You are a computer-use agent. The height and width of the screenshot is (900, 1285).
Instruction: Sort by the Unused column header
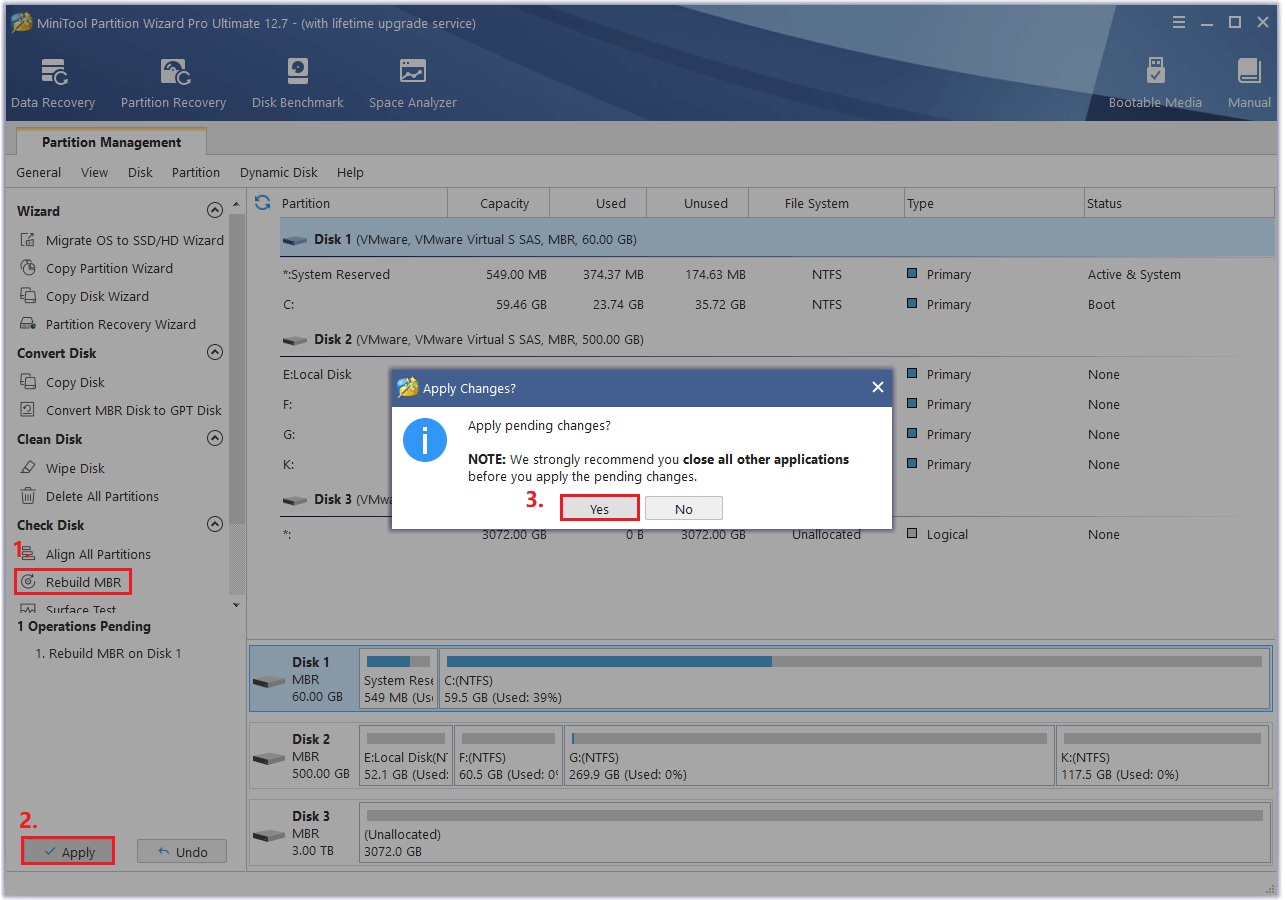[697, 203]
